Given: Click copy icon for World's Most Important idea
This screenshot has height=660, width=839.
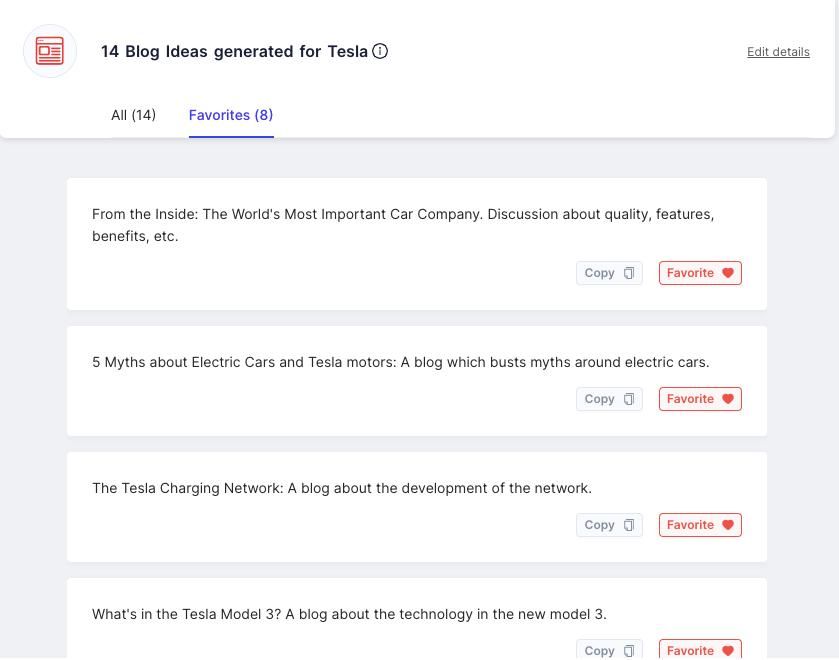Looking at the screenshot, I should click(629, 273).
